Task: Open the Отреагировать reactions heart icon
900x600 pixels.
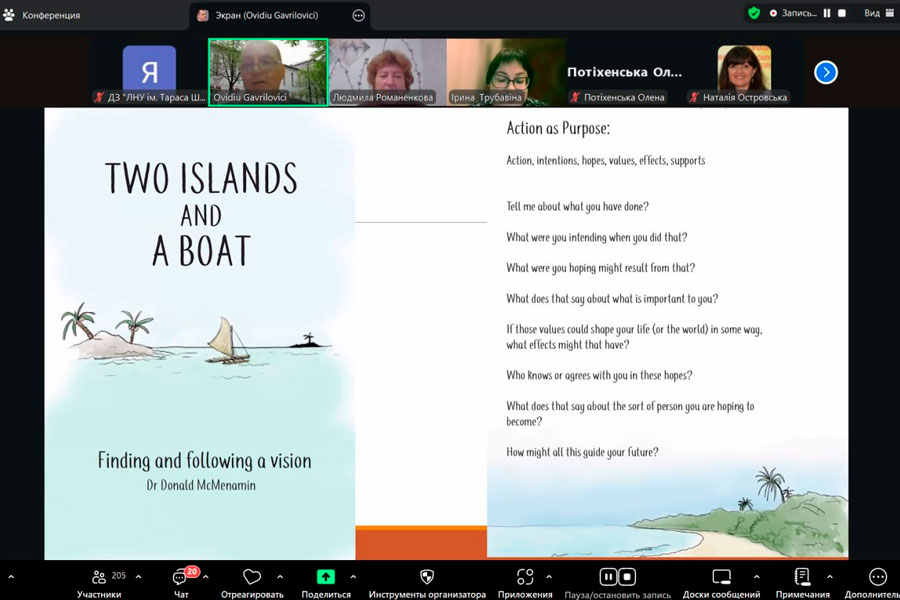Action: [252, 576]
